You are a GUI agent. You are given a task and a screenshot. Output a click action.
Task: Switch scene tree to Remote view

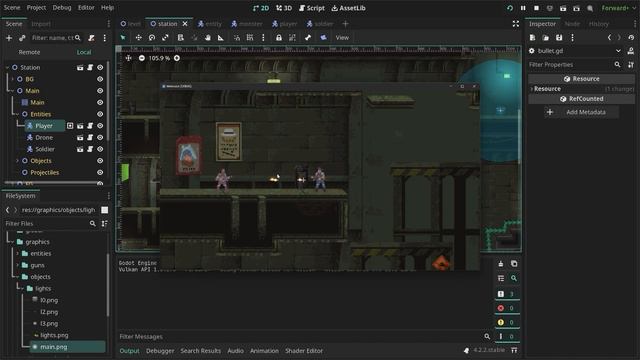[29, 52]
